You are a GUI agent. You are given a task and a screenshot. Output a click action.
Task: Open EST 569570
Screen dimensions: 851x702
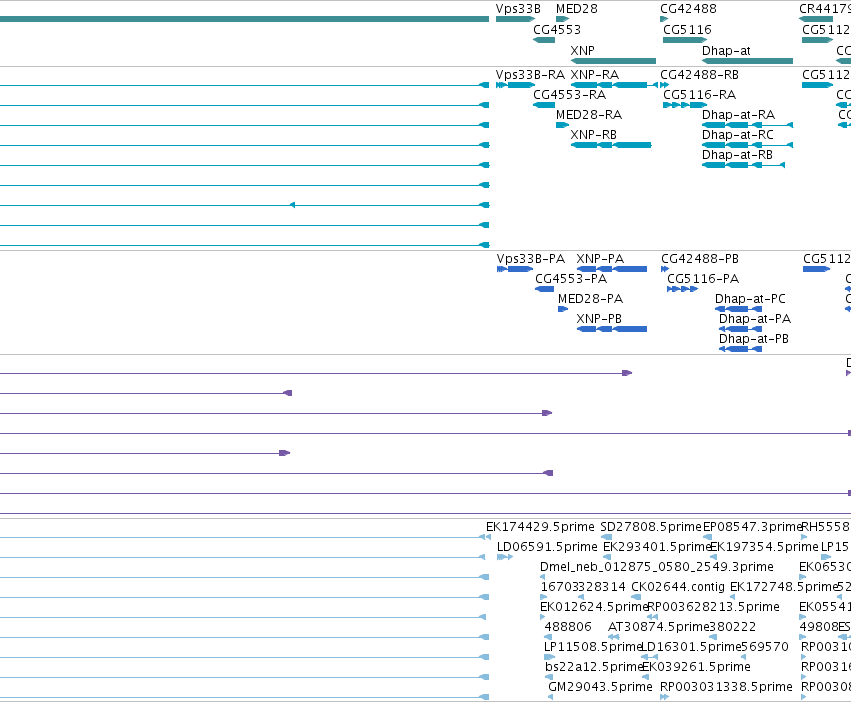[x=765, y=647]
